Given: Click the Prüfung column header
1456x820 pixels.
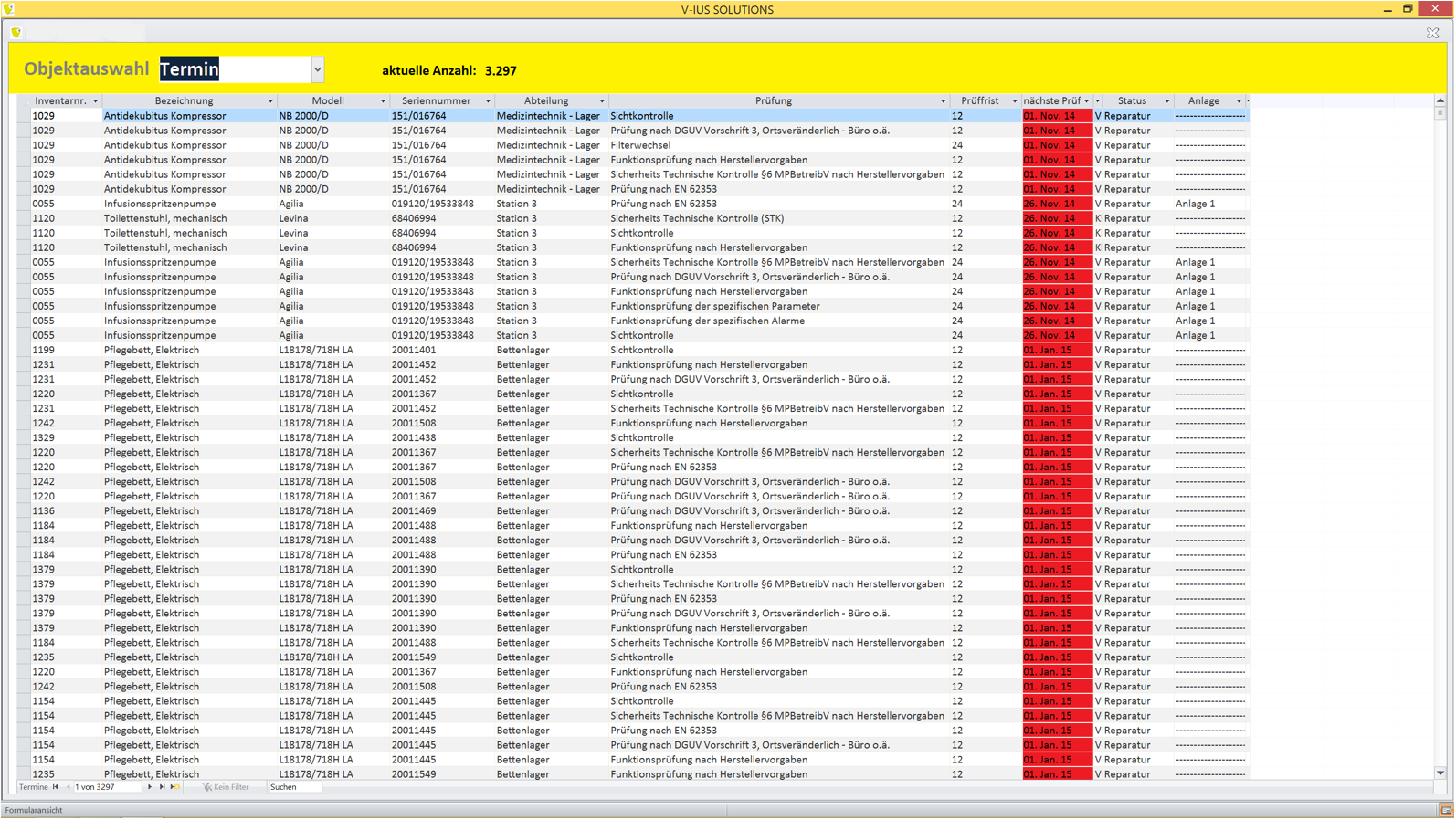Looking at the screenshot, I should click(773, 101).
